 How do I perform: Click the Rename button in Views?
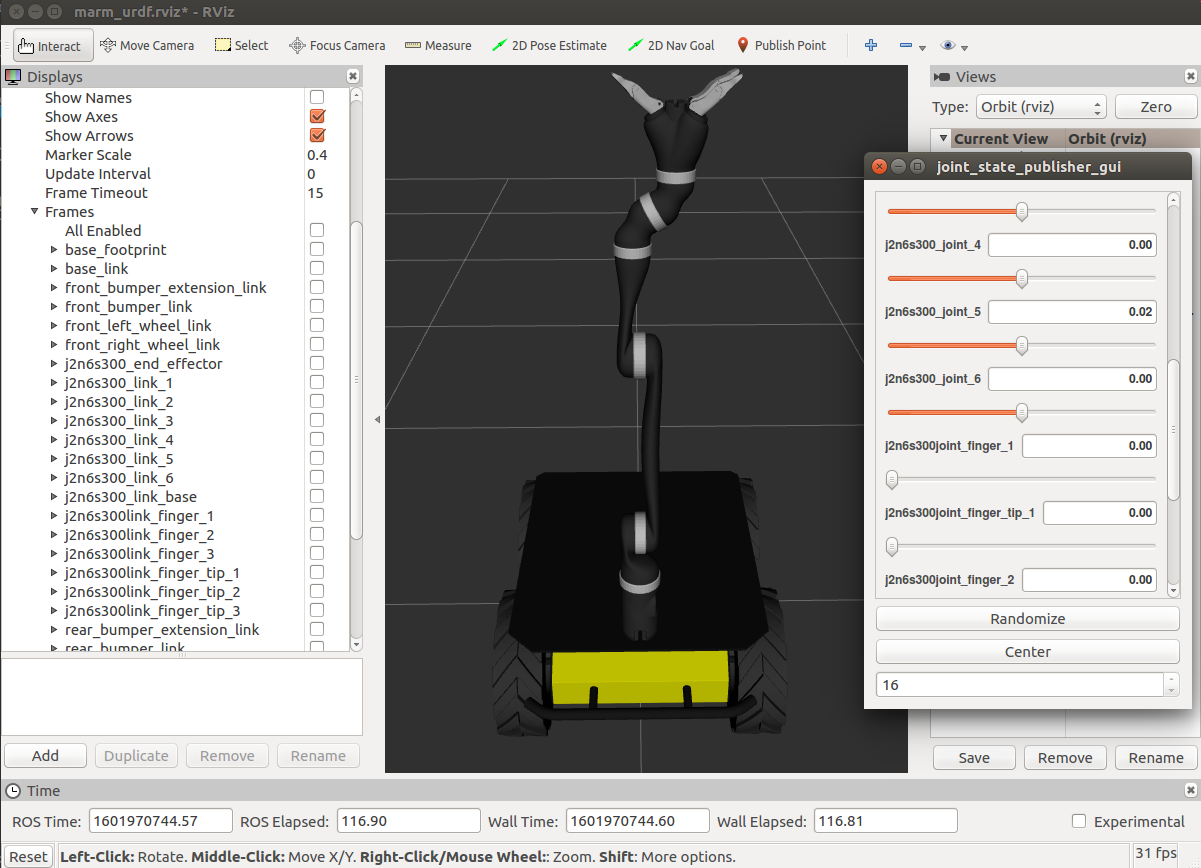coord(1156,758)
